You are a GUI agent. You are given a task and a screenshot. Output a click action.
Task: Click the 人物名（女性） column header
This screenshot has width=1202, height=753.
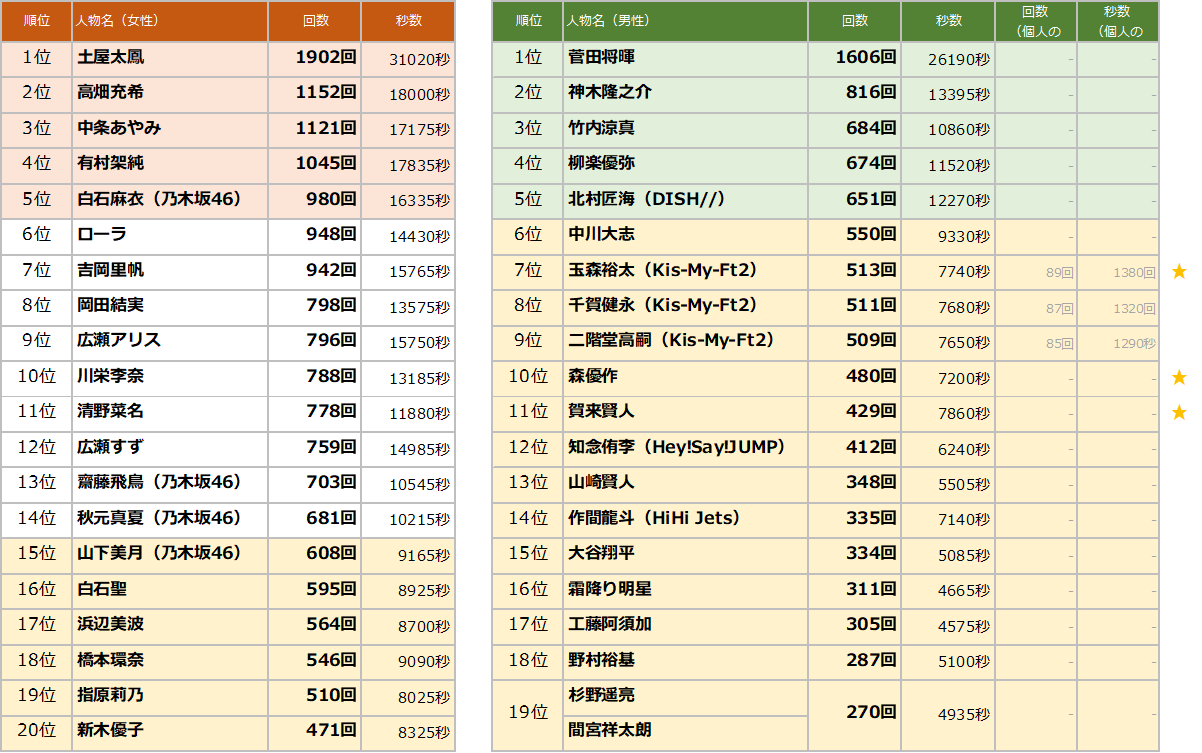[170, 21]
